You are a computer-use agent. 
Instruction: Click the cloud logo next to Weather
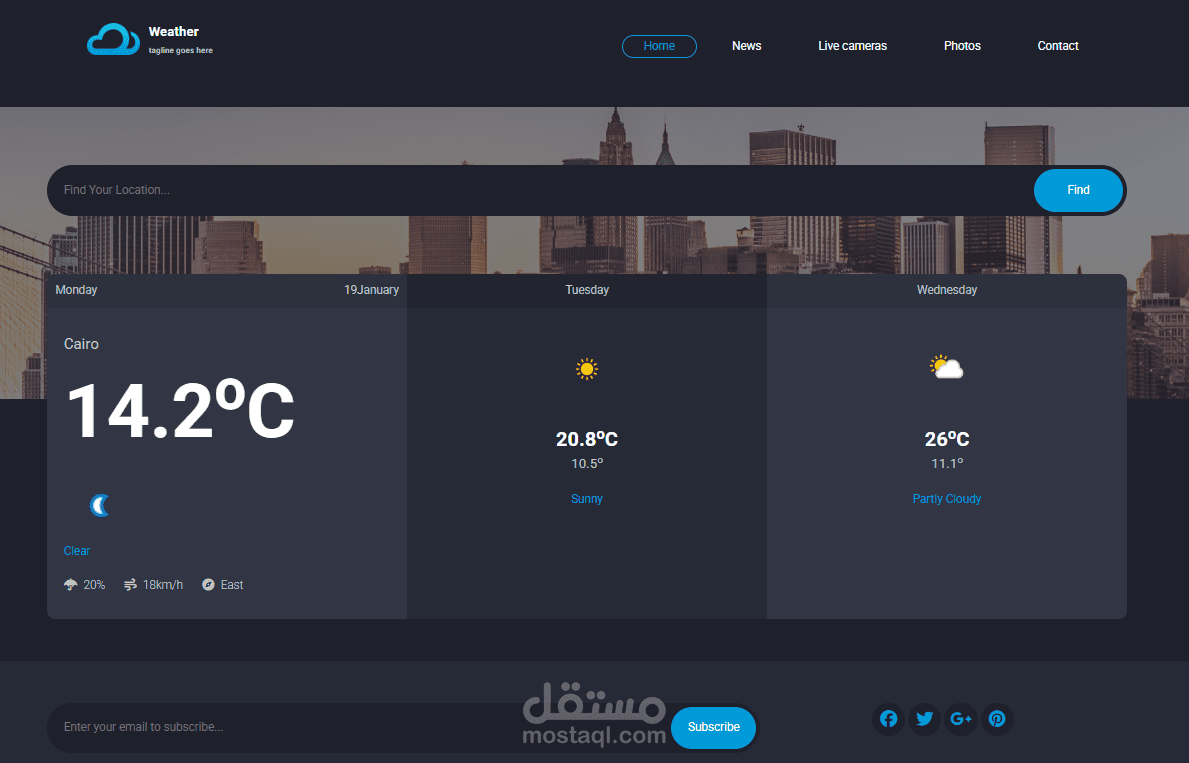115,39
